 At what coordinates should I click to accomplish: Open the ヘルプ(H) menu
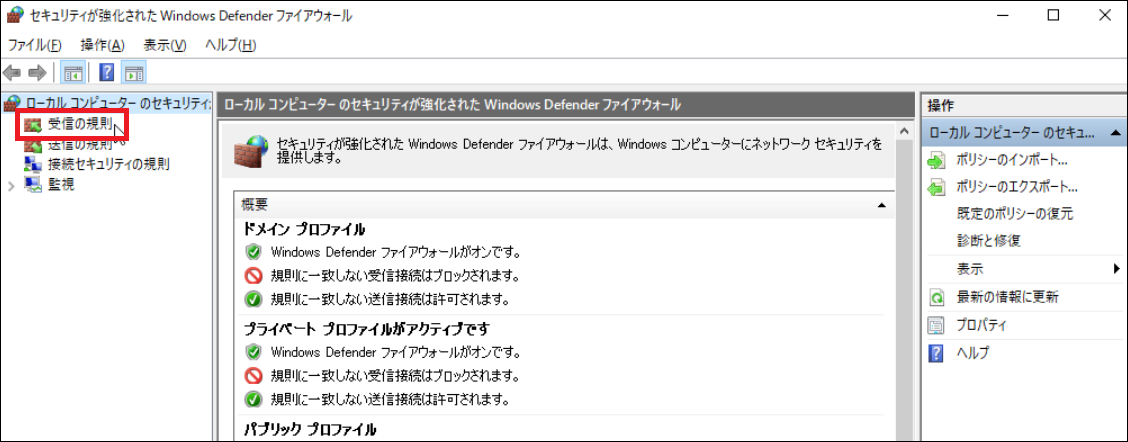pos(230,45)
